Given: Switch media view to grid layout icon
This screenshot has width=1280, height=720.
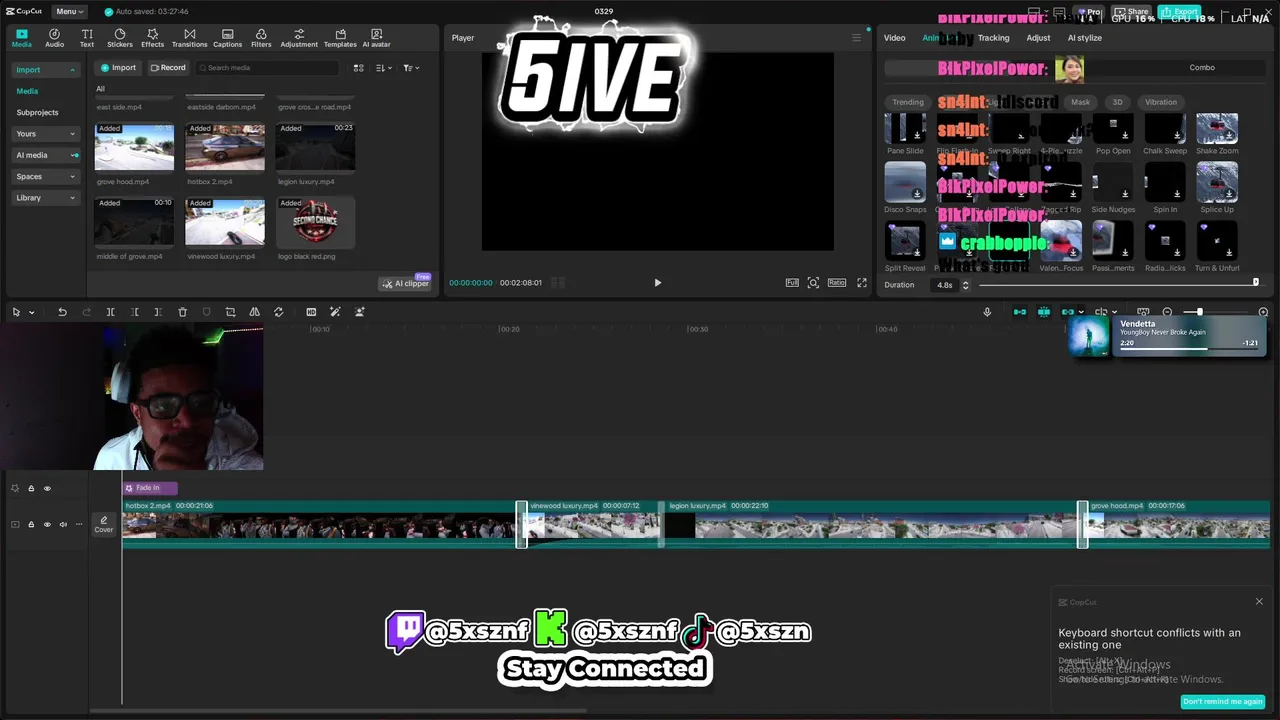Looking at the screenshot, I should point(358,68).
